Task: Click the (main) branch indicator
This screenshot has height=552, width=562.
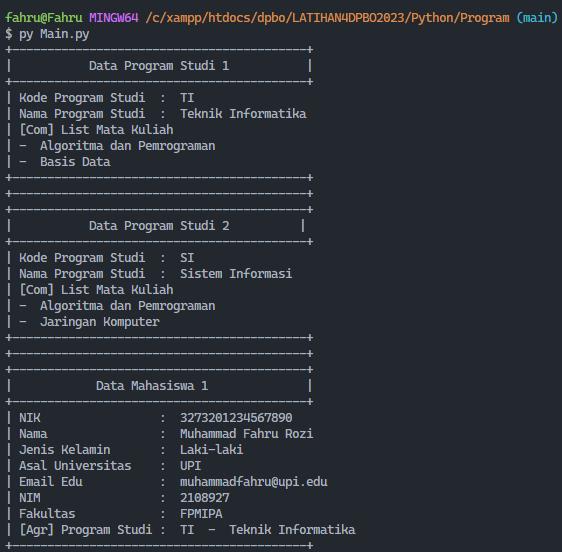Action: [x=537, y=18]
